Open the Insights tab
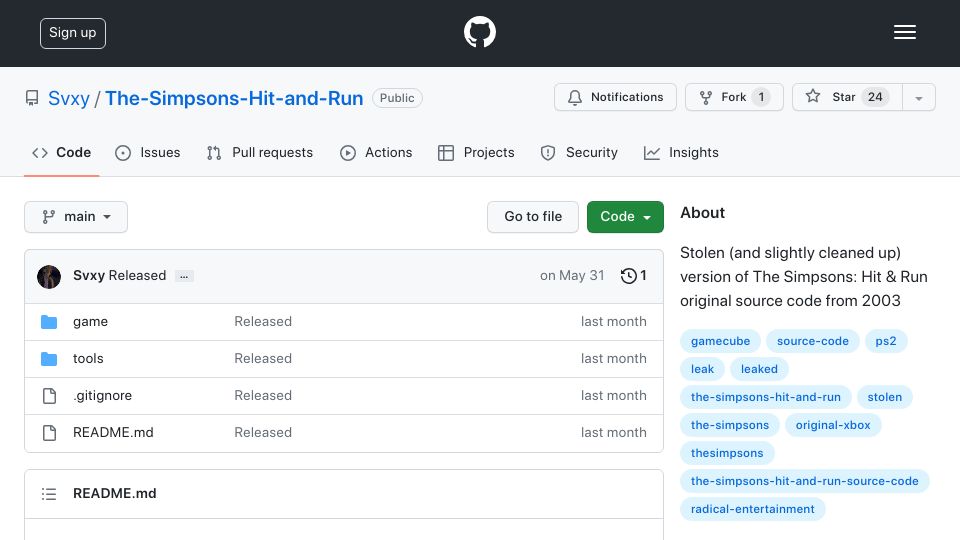 tap(681, 152)
